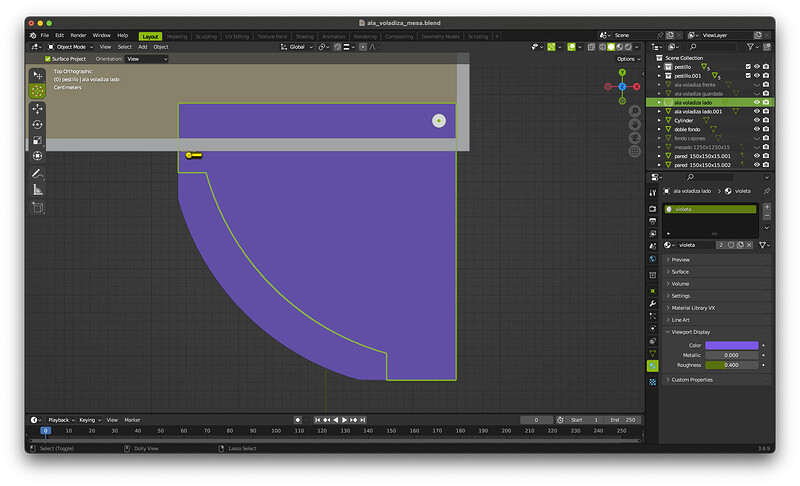The height and width of the screenshot is (486, 800).
Task: Select the Measure tool
Action: [37, 190]
